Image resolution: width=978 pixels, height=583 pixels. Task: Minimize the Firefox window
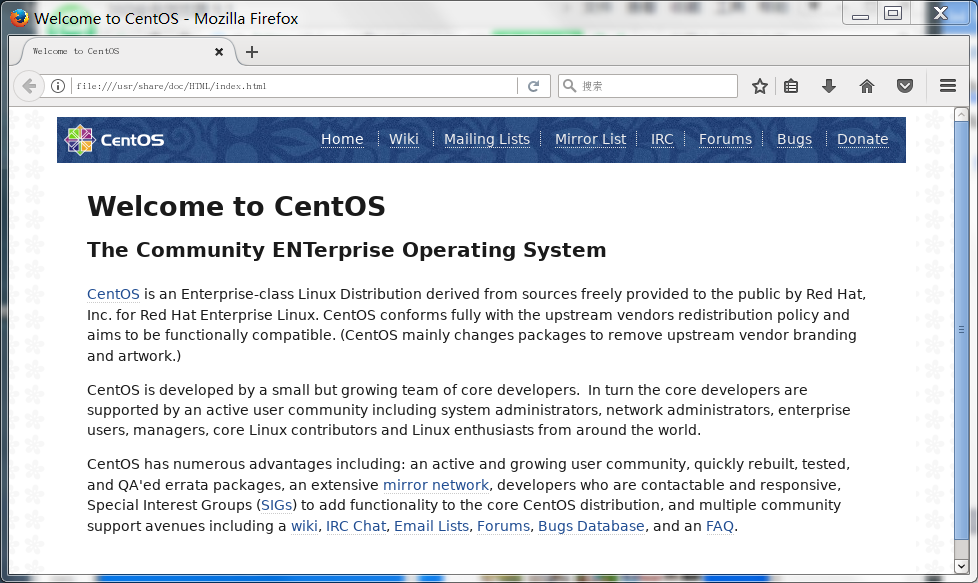coord(860,14)
